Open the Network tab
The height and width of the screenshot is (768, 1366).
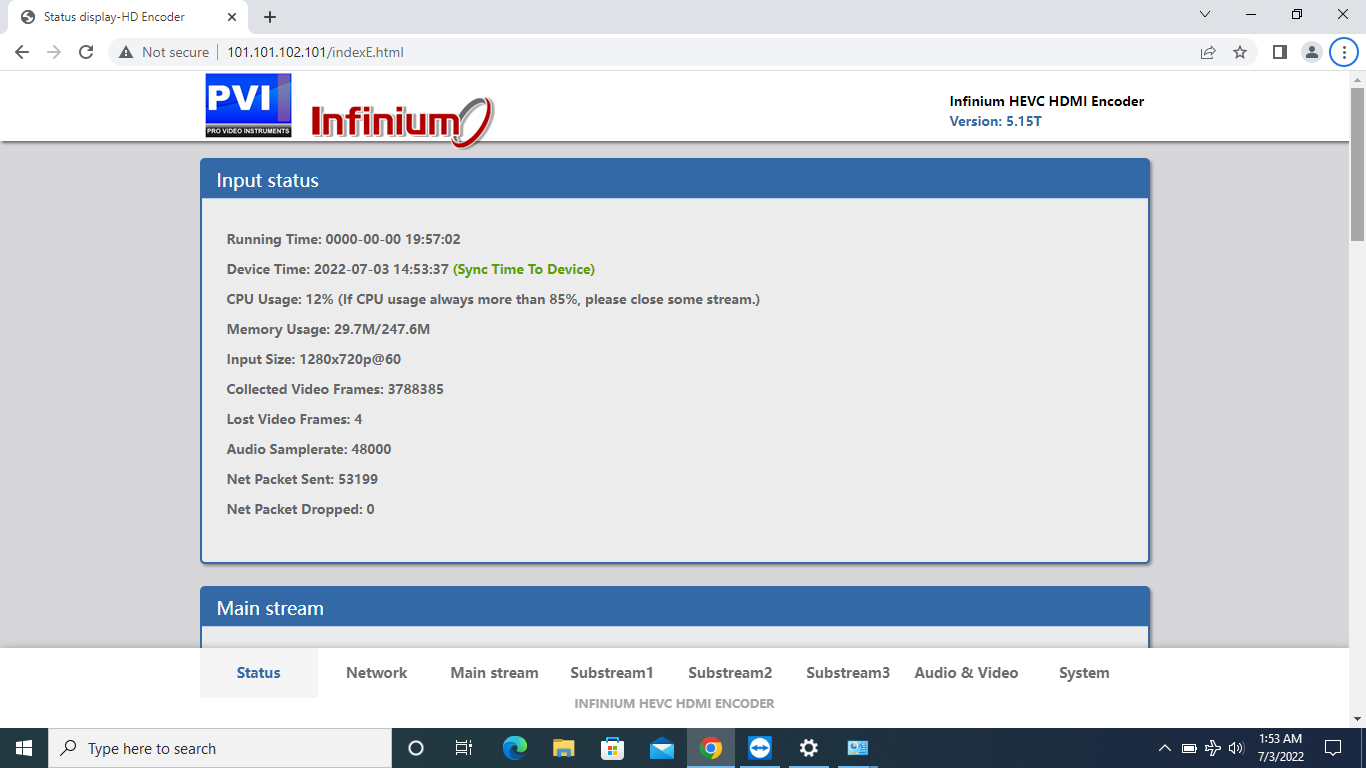[x=377, y=673]
